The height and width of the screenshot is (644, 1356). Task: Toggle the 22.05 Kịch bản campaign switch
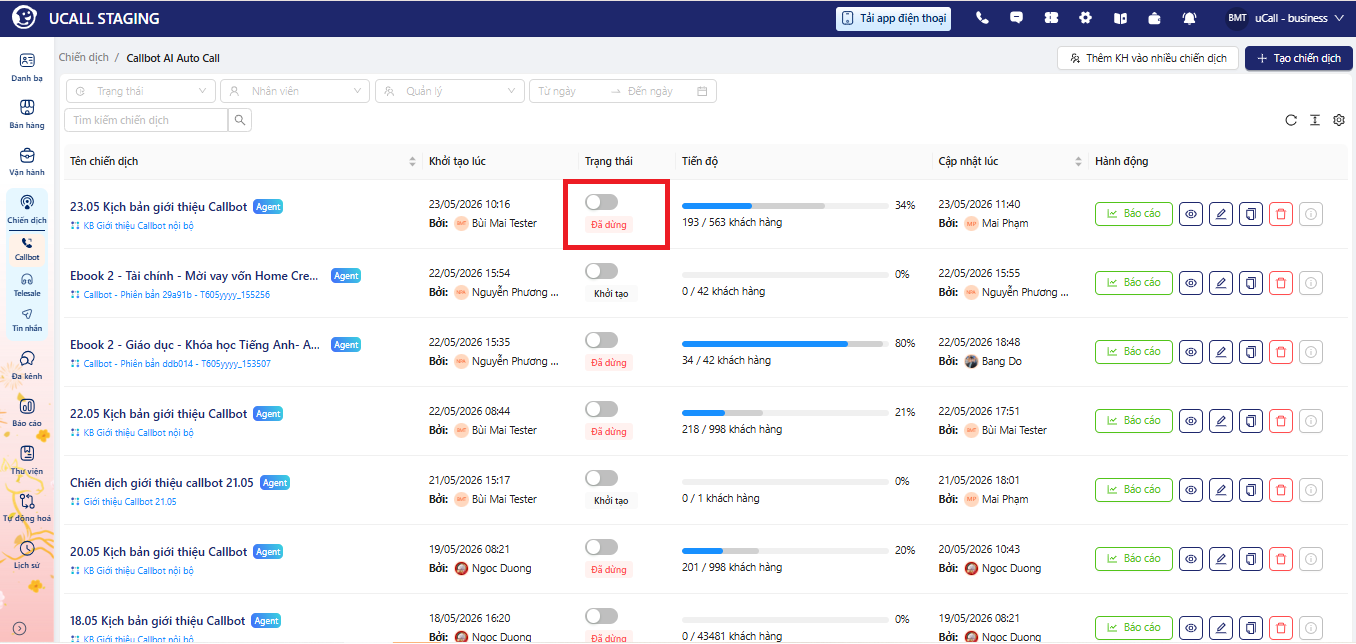click(x=601, y=409)
